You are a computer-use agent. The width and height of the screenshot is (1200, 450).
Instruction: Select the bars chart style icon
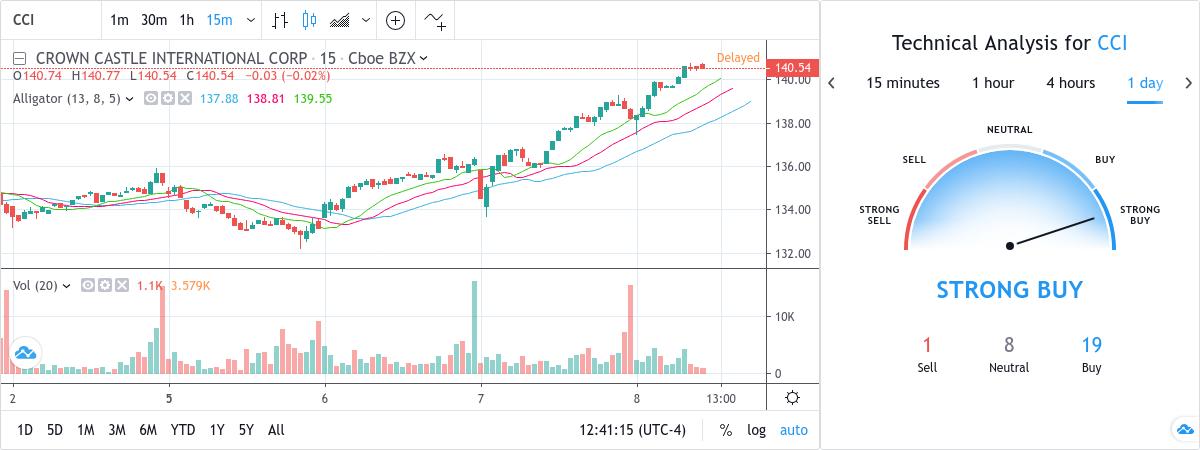(x=280, y=20)
